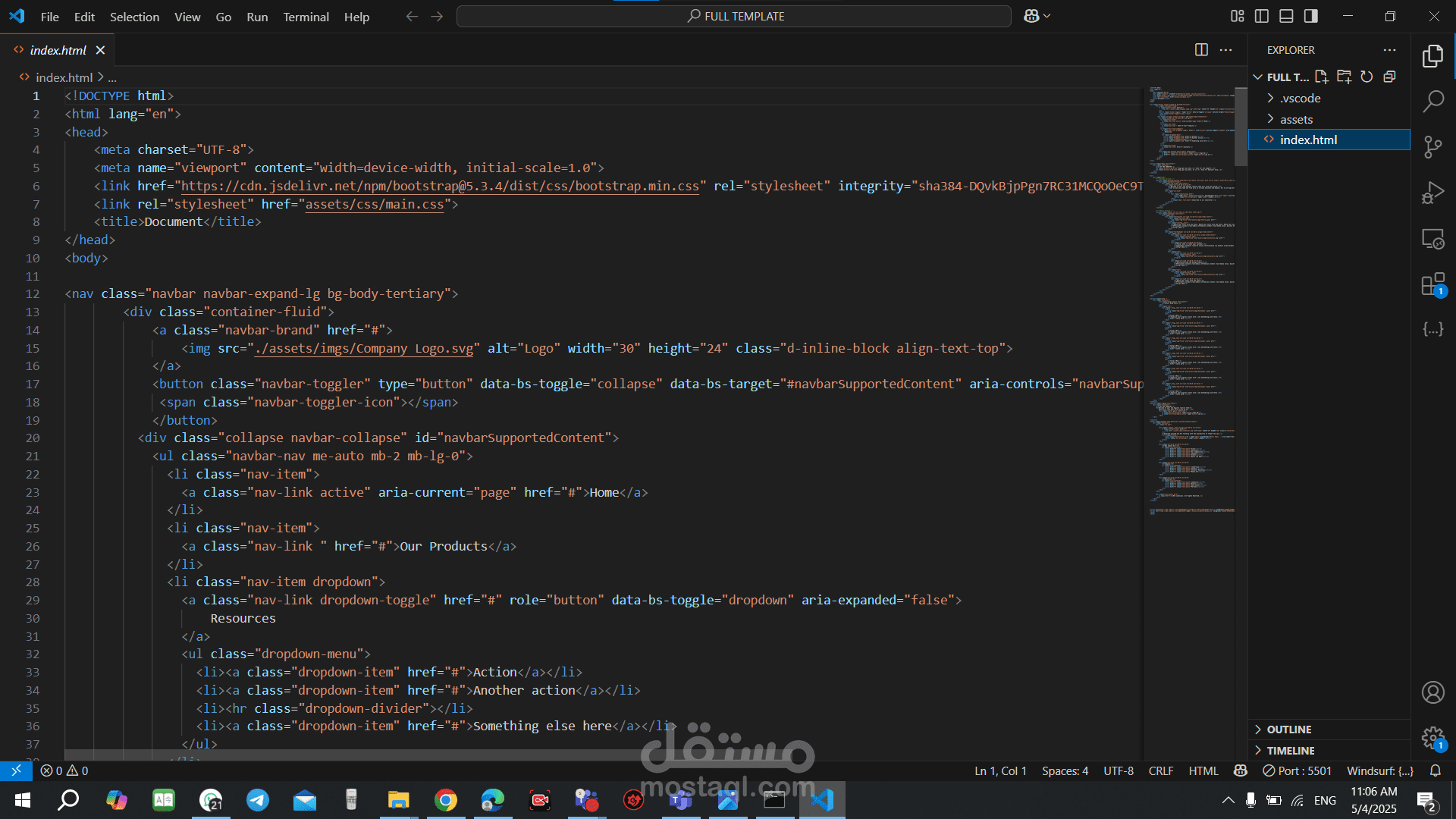Split the editor to the right
Image resolution: width=1456 pixels, height=819 pixels.
pos(1201,50)
